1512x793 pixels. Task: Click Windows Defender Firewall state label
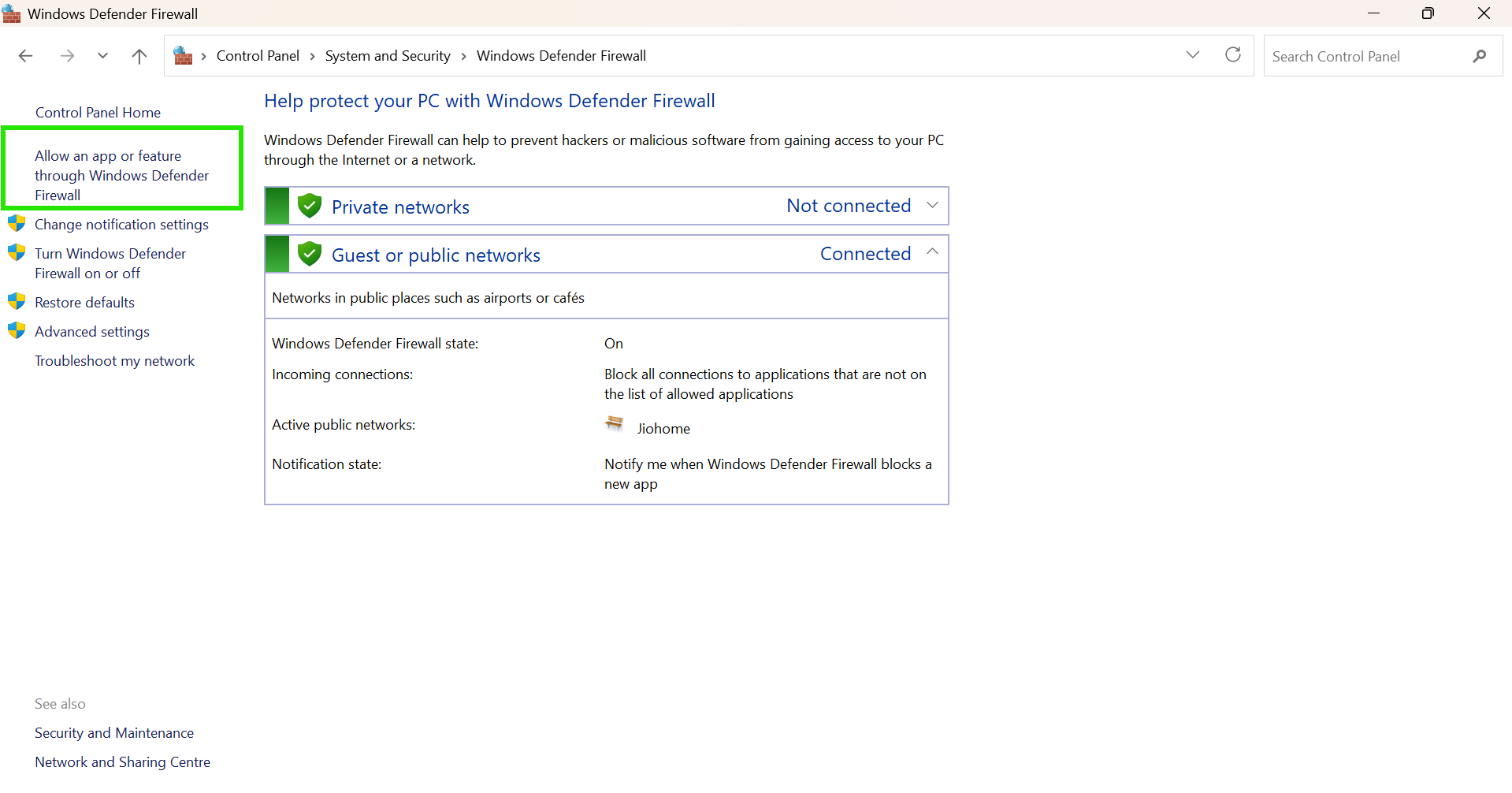coord(375,344)
